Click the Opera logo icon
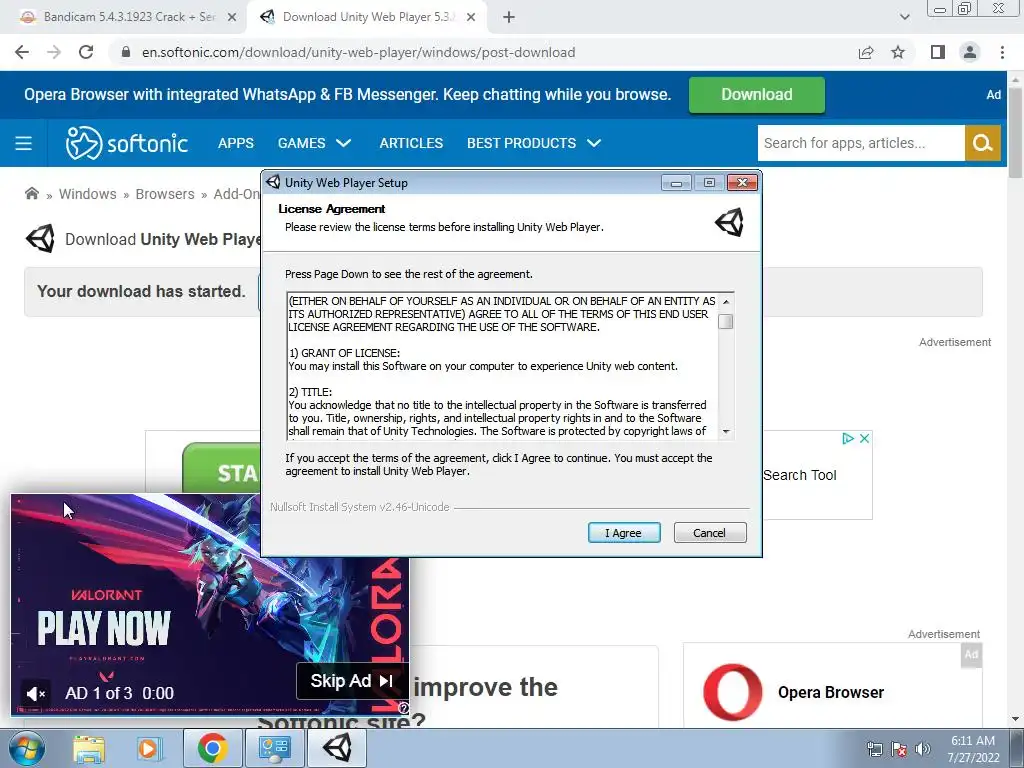 (732, 692)
